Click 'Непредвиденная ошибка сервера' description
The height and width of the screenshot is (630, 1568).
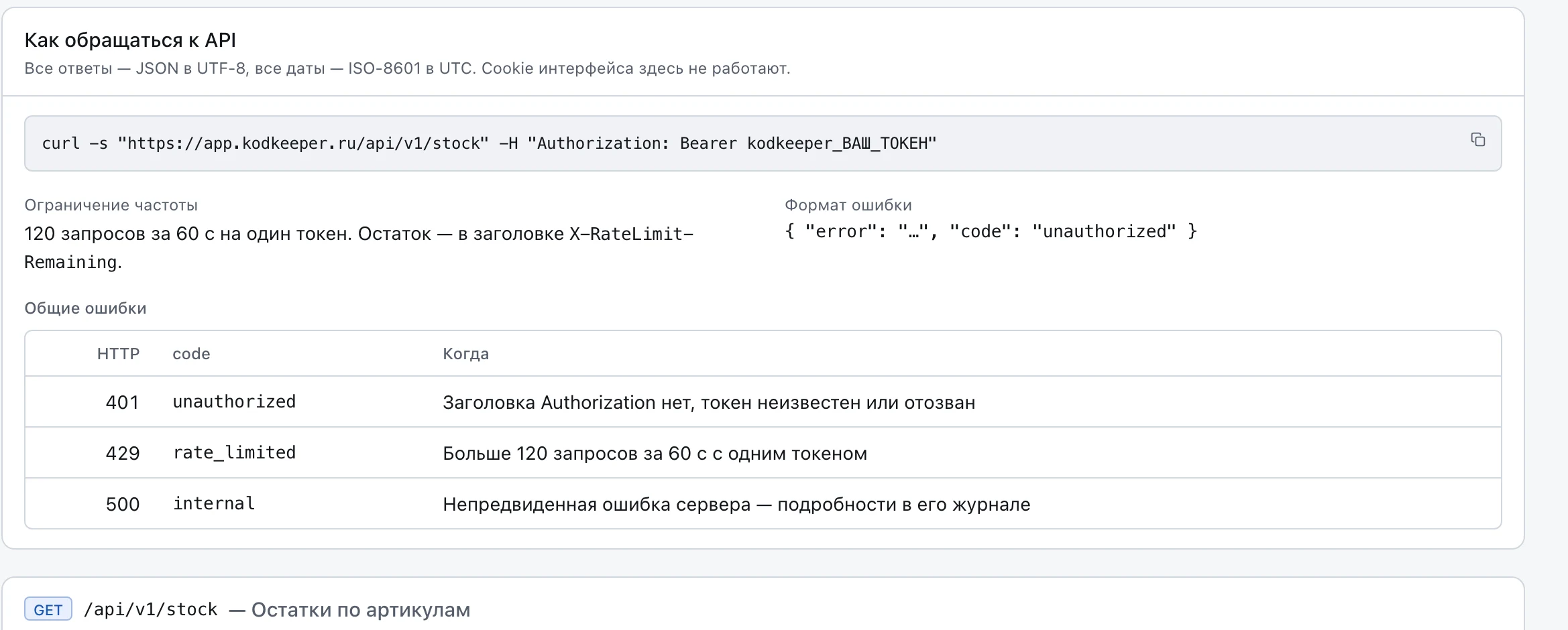(x=736, y=504)
